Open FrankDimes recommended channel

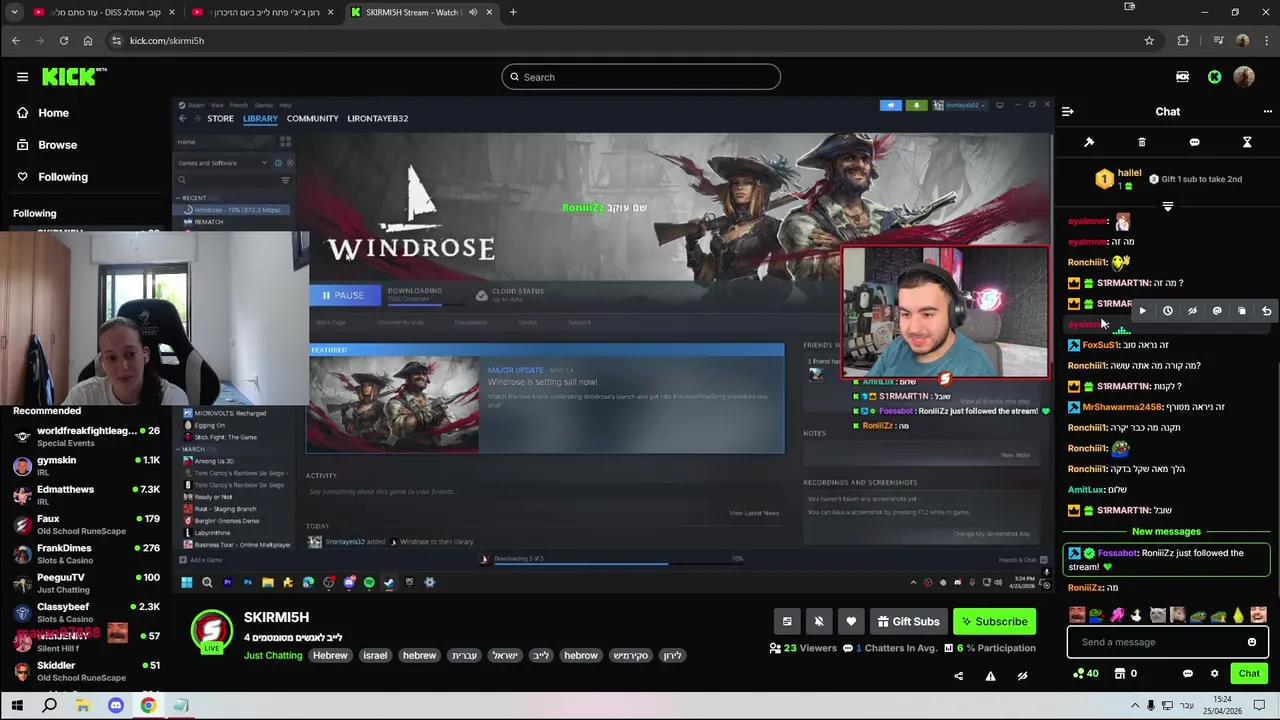(86, 553)
